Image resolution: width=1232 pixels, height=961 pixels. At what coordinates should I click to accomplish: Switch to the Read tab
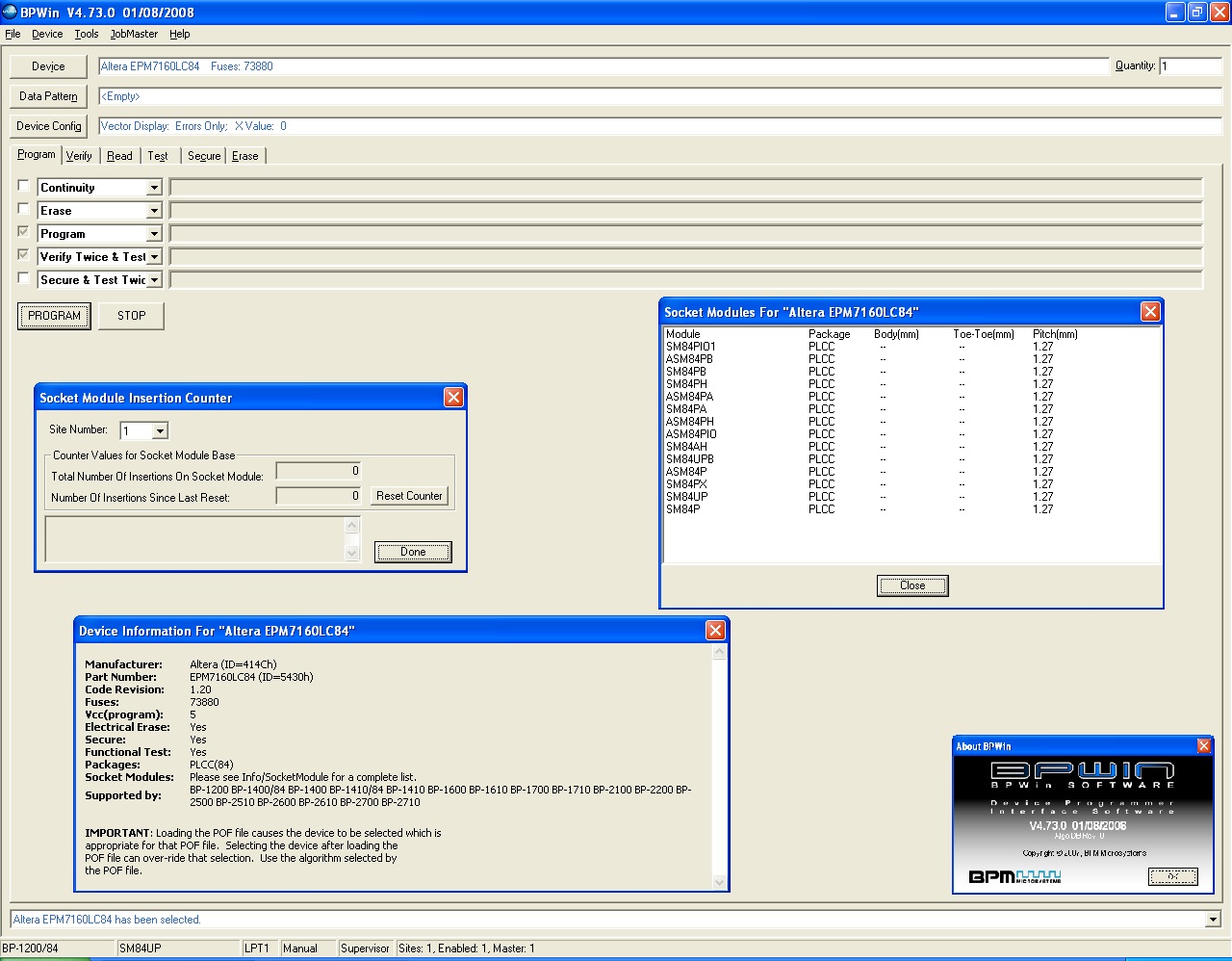point(119,156)
